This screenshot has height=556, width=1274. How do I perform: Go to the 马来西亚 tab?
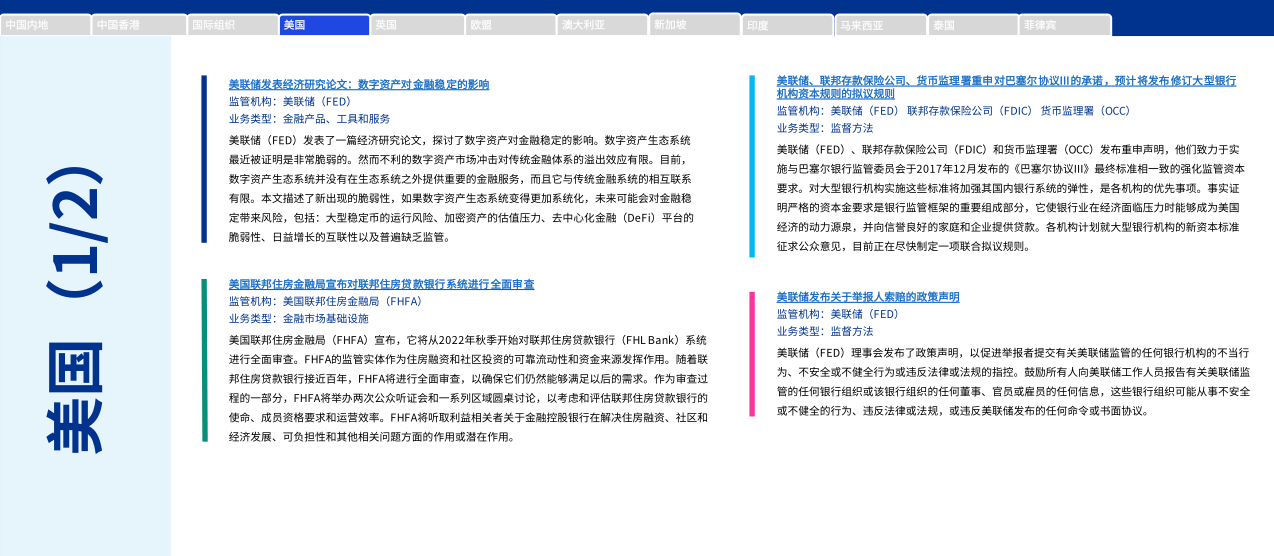tap(880, 25)
